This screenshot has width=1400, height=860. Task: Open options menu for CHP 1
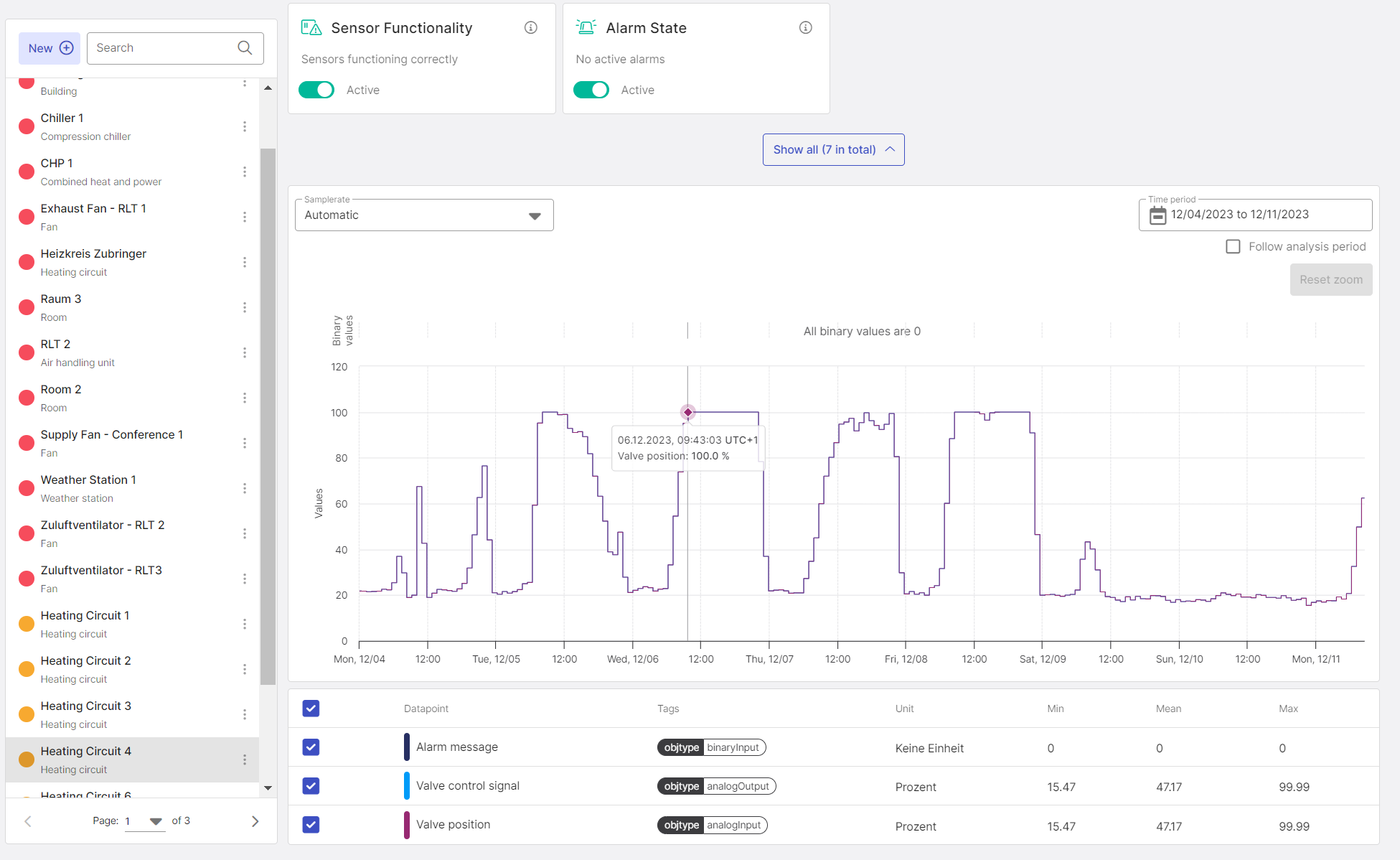tap(245, 172)
